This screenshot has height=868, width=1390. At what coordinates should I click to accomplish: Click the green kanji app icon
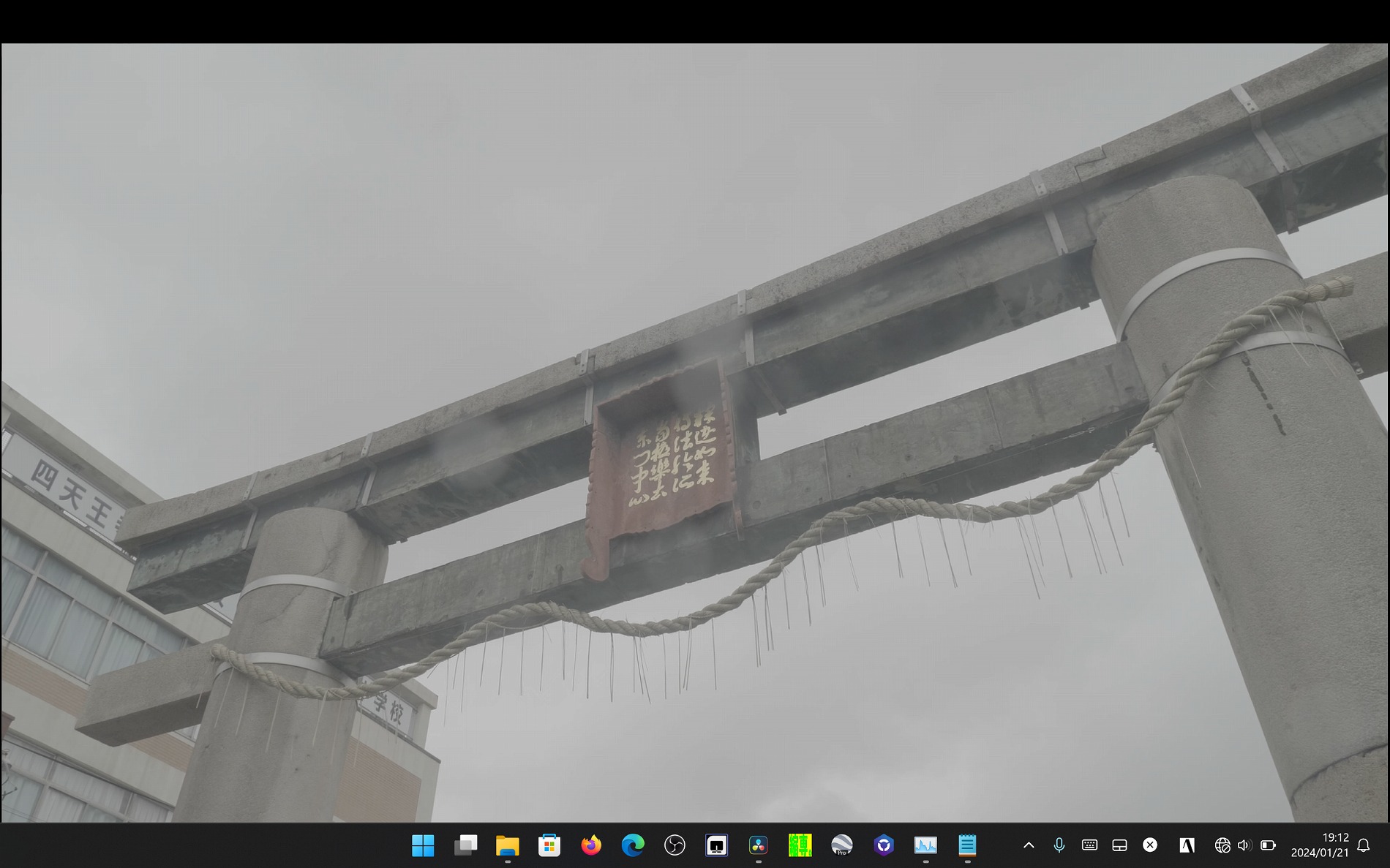pyautogui.click(x=800, y=845)
